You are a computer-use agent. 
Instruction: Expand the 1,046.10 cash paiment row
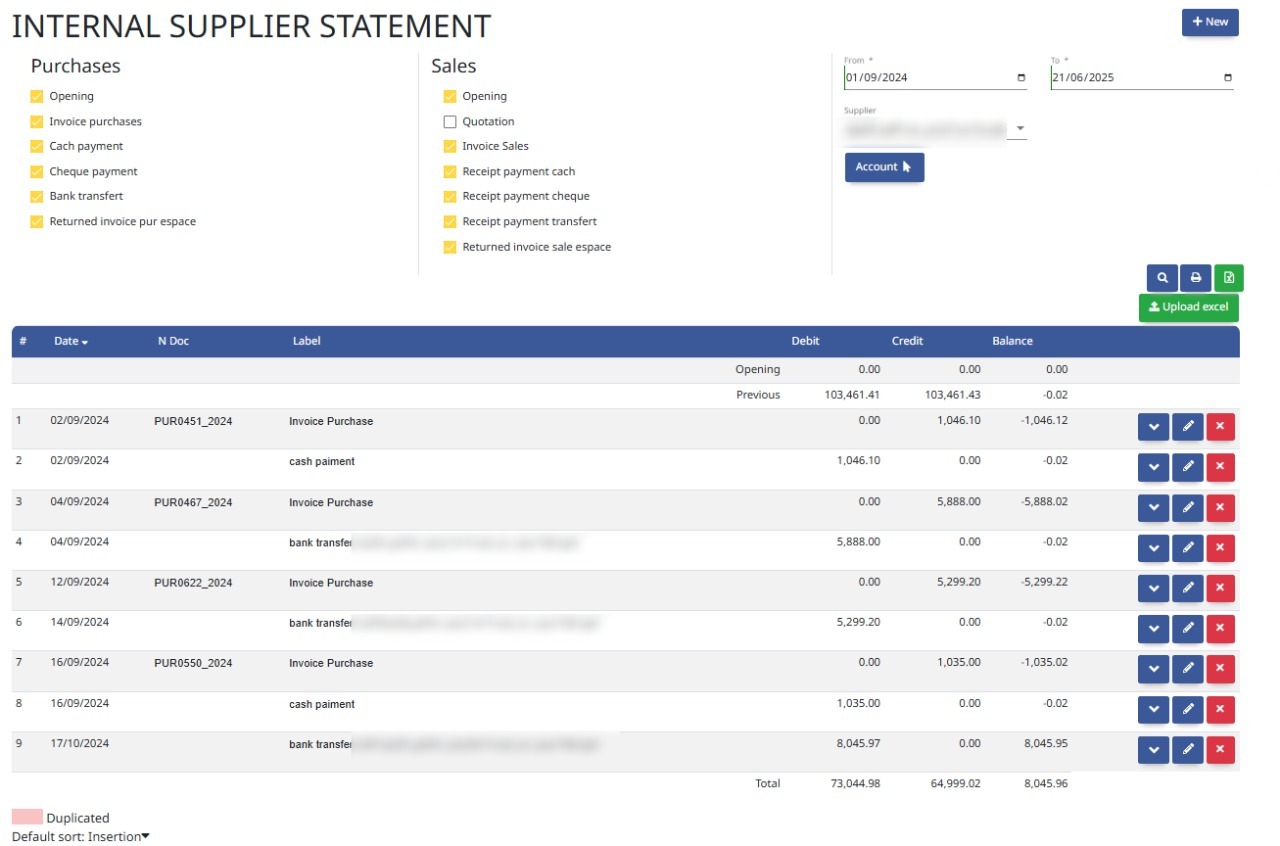point(1154,467)
